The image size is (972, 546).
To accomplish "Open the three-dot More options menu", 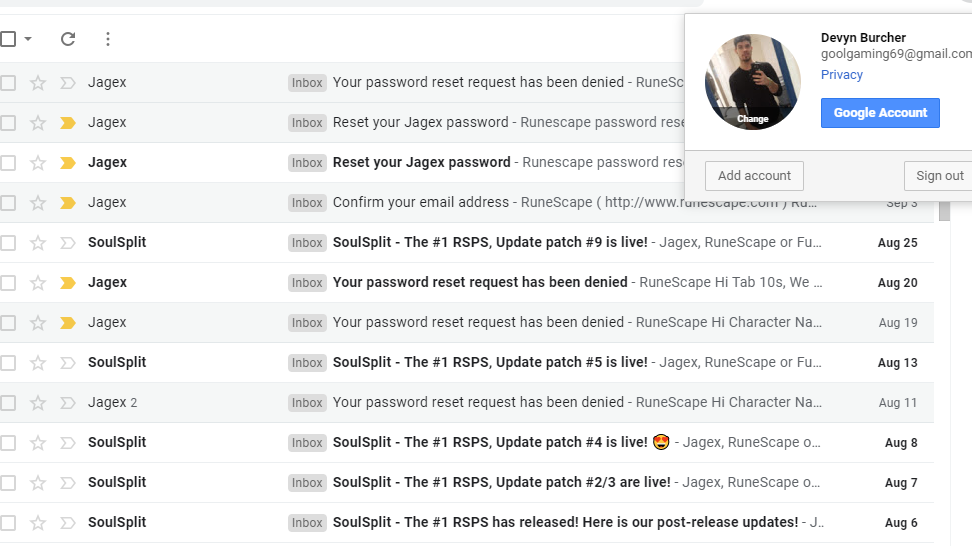I will click(108, 39).
